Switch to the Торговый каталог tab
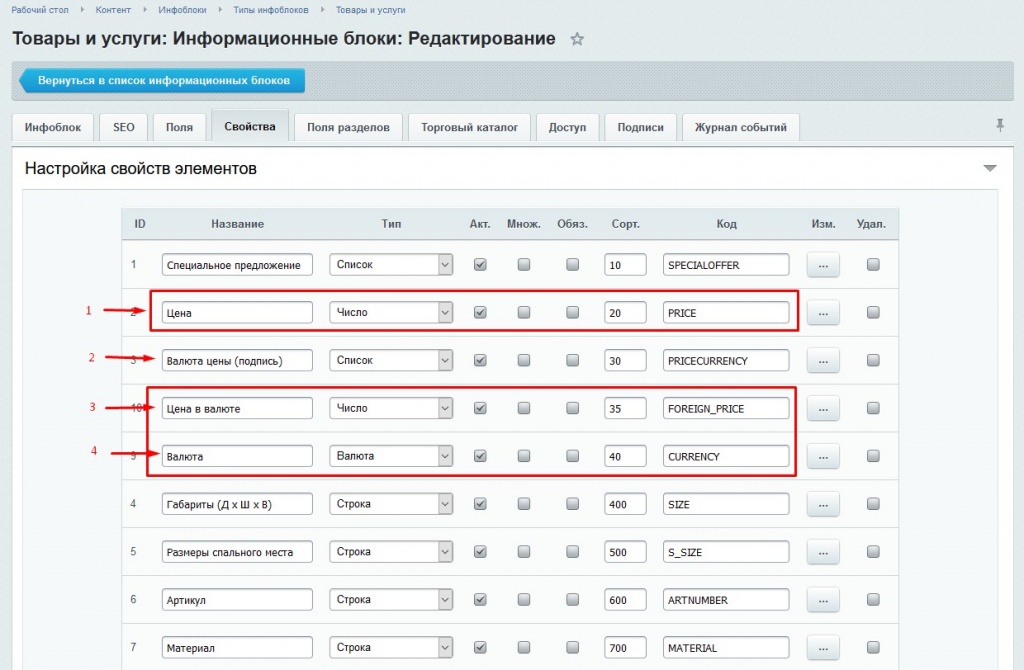Image resolution: width=1024 pixels, height=670 pixels. (469, 127)
